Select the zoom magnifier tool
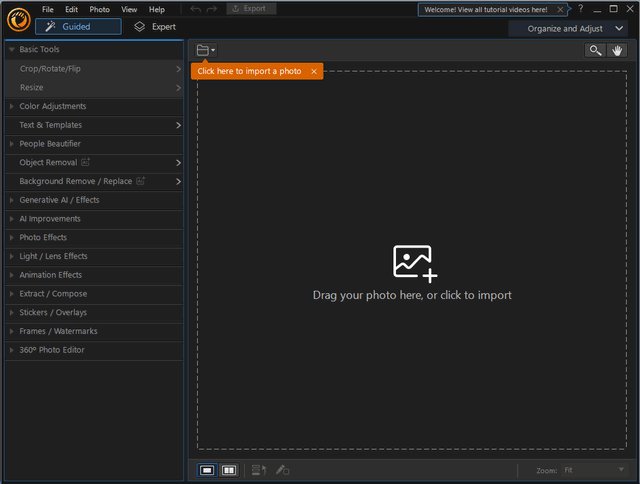Viewport: 640px width, 484px height. pos(596,50)
